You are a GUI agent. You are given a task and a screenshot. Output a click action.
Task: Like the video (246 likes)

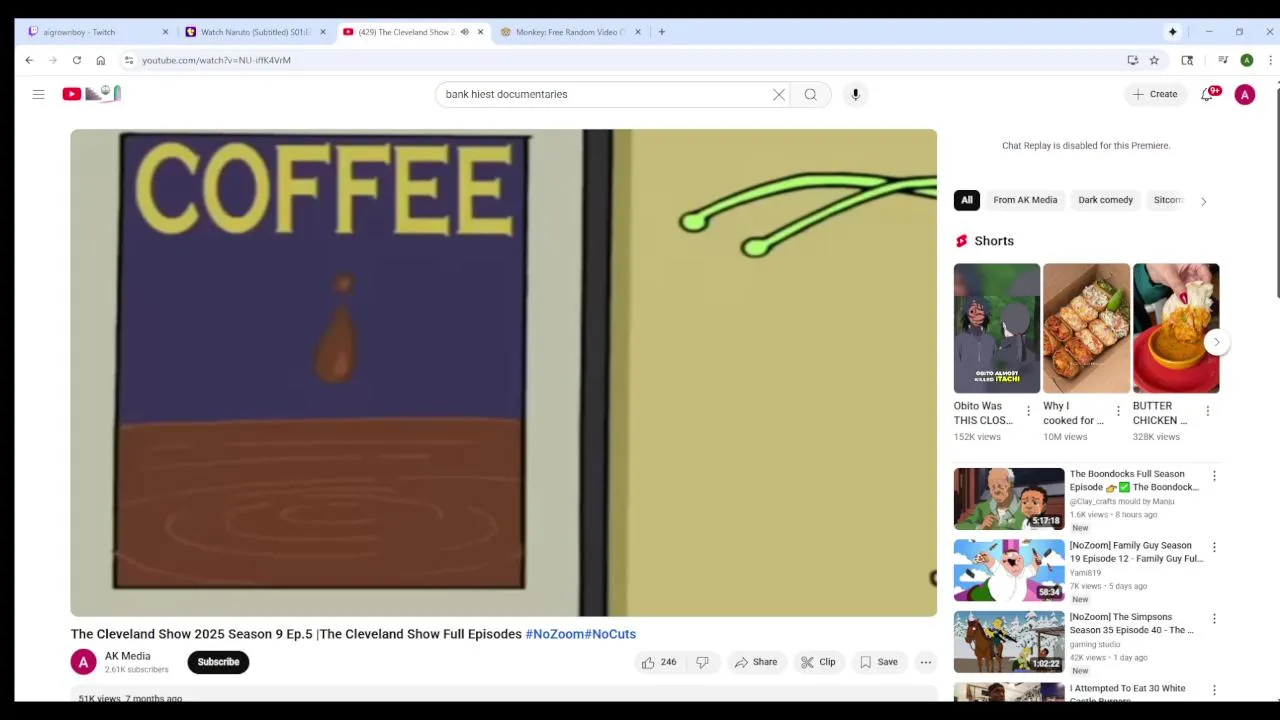(659, 662)
